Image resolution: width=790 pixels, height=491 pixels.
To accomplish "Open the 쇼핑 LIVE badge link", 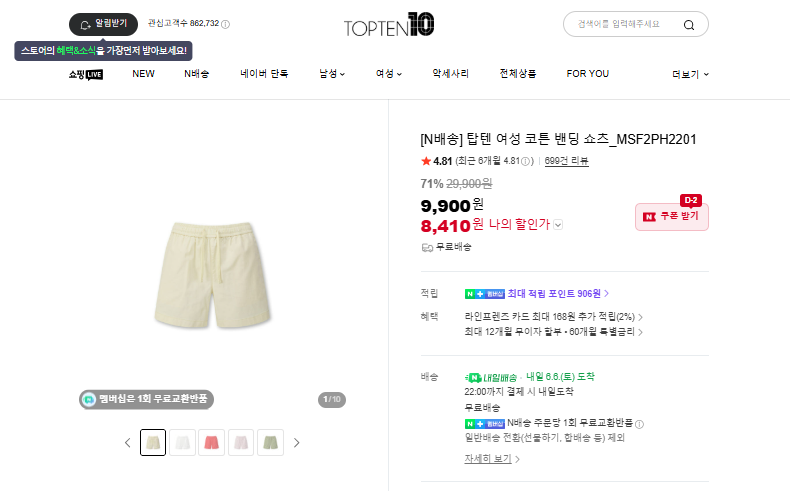I will click(x=86, y=75).
